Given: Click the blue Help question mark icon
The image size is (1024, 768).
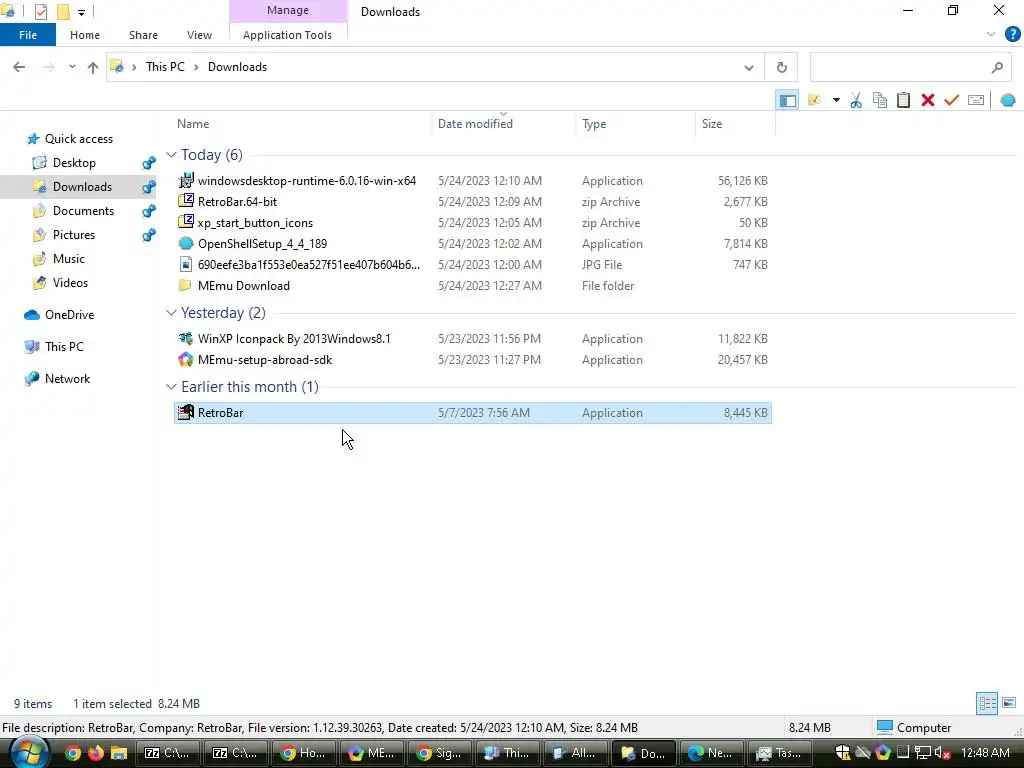Looking at the screenshot, I should tap(1012, 35).
